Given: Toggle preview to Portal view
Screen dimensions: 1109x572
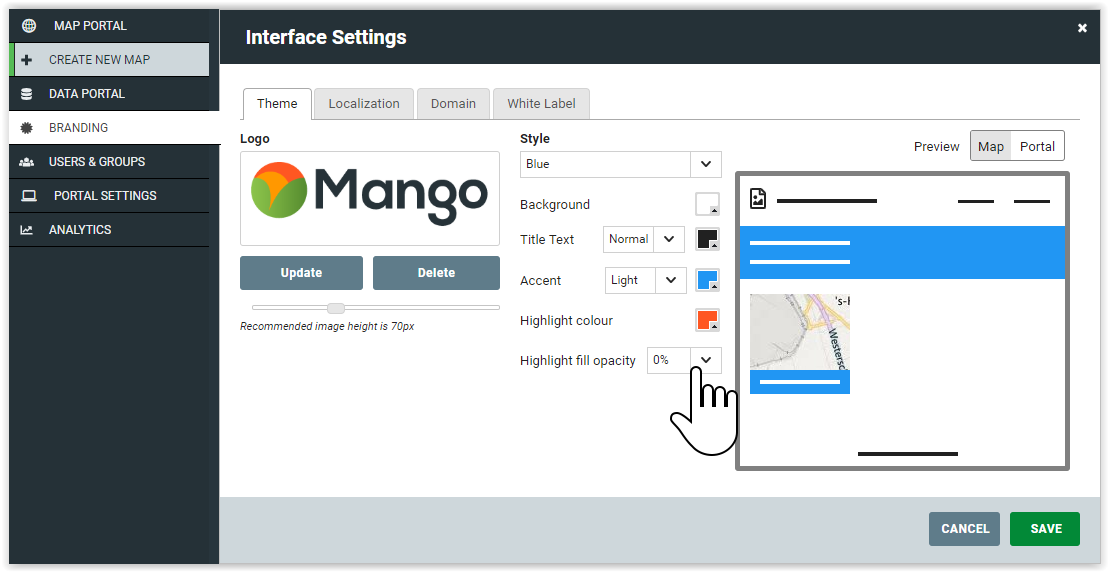Looking at the screenshot, I should tap(1037, 146).
